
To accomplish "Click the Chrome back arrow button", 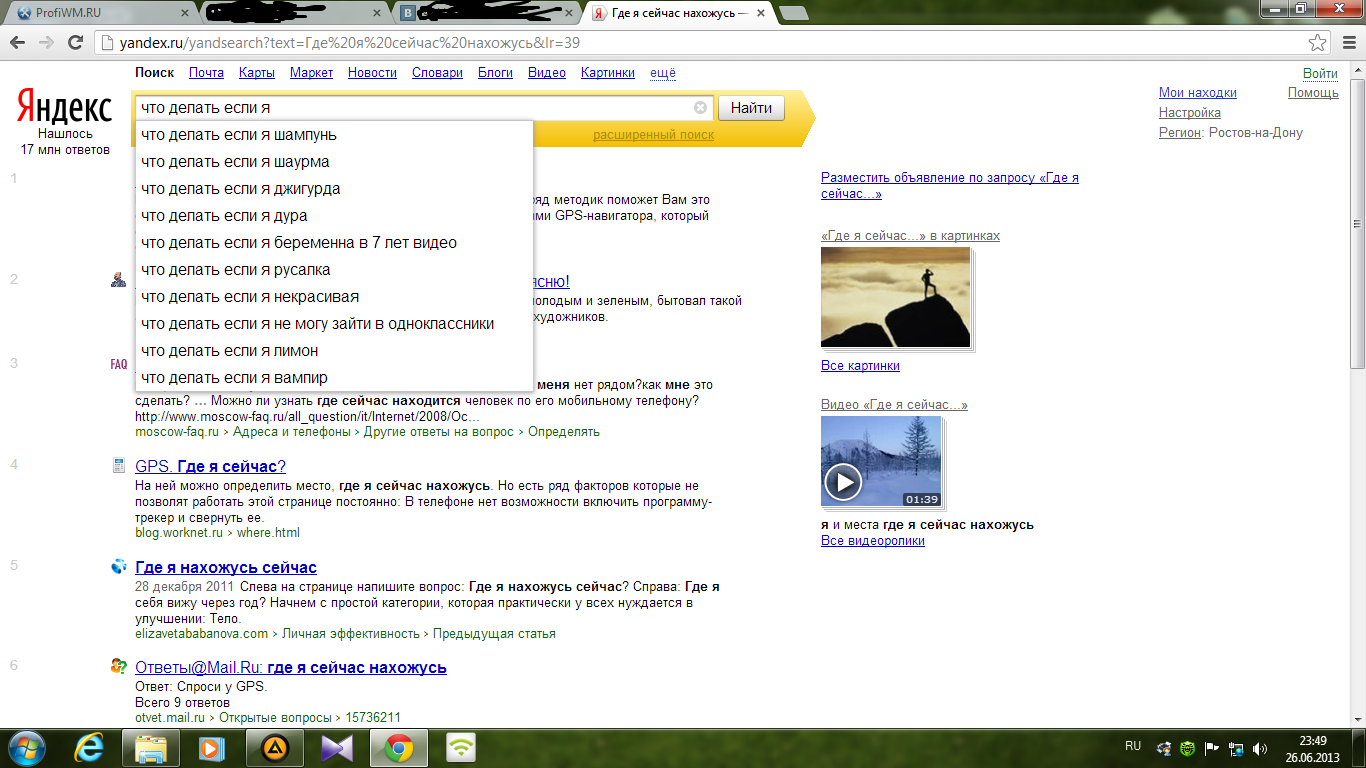I will click(x=18, y=43).
